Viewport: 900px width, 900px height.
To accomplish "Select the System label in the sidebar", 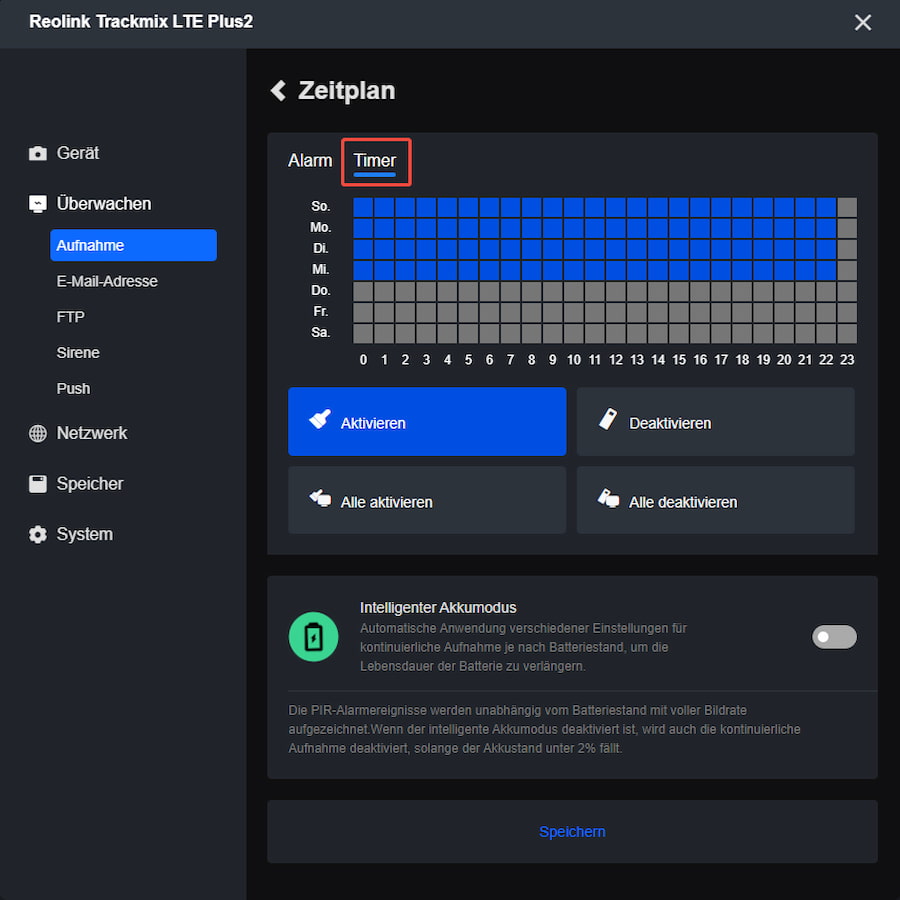I will 84,534.
